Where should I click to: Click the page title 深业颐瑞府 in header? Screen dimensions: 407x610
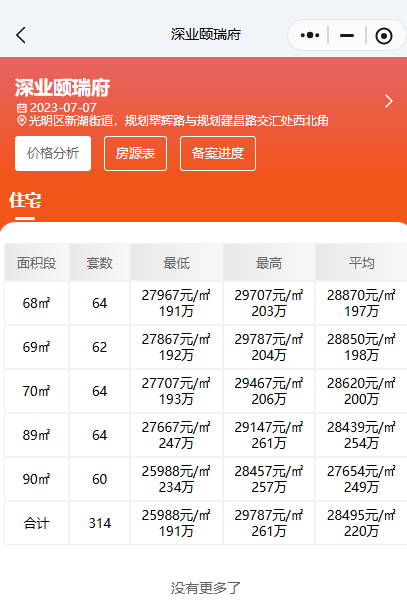coord(205,35)
